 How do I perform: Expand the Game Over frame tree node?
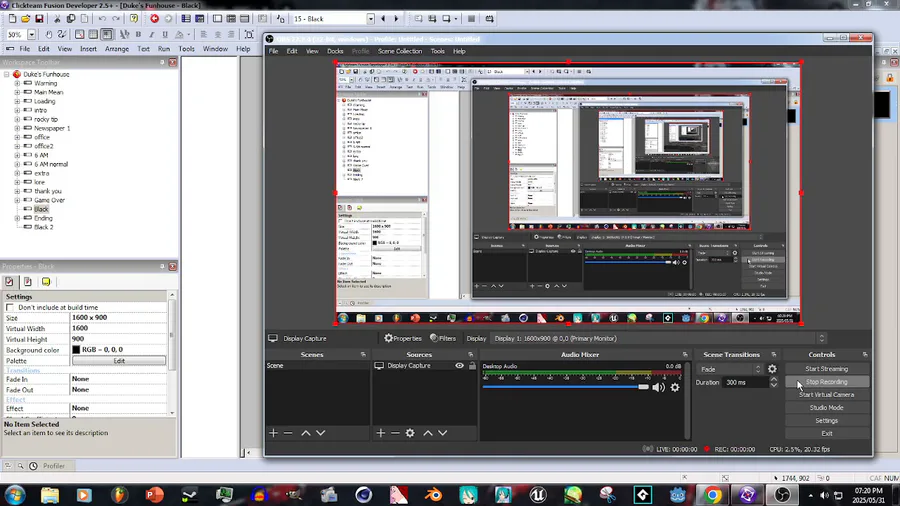click(x=17, y=200)
